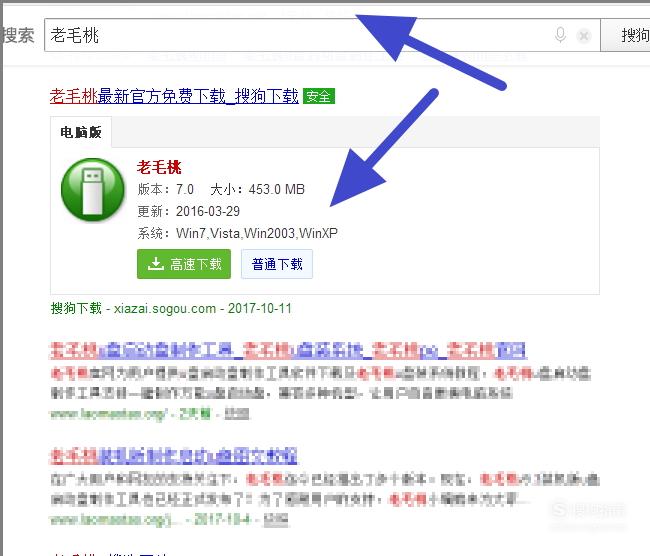
Task: Click the blurred green URL under third result
Action: coord(112,519)
